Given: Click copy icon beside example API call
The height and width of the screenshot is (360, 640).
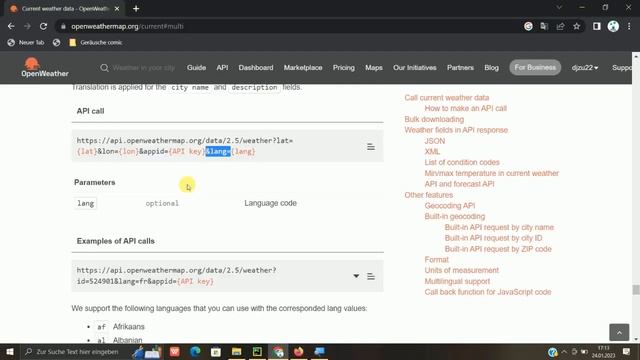Looking at the screenshot, I should click(x=371, y=276).
